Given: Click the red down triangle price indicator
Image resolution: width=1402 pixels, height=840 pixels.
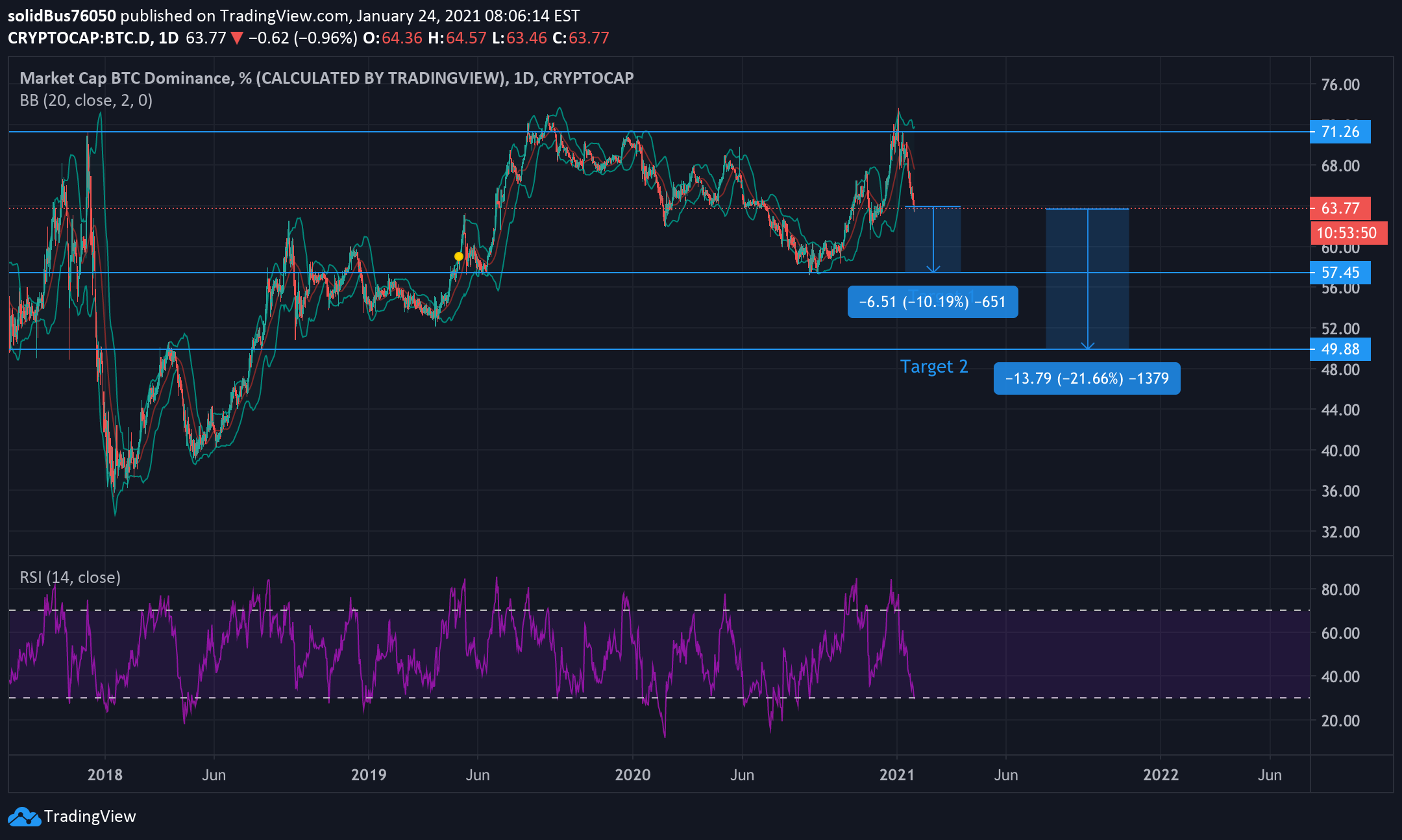Looking at the screenshot, I should pos(237,38).
